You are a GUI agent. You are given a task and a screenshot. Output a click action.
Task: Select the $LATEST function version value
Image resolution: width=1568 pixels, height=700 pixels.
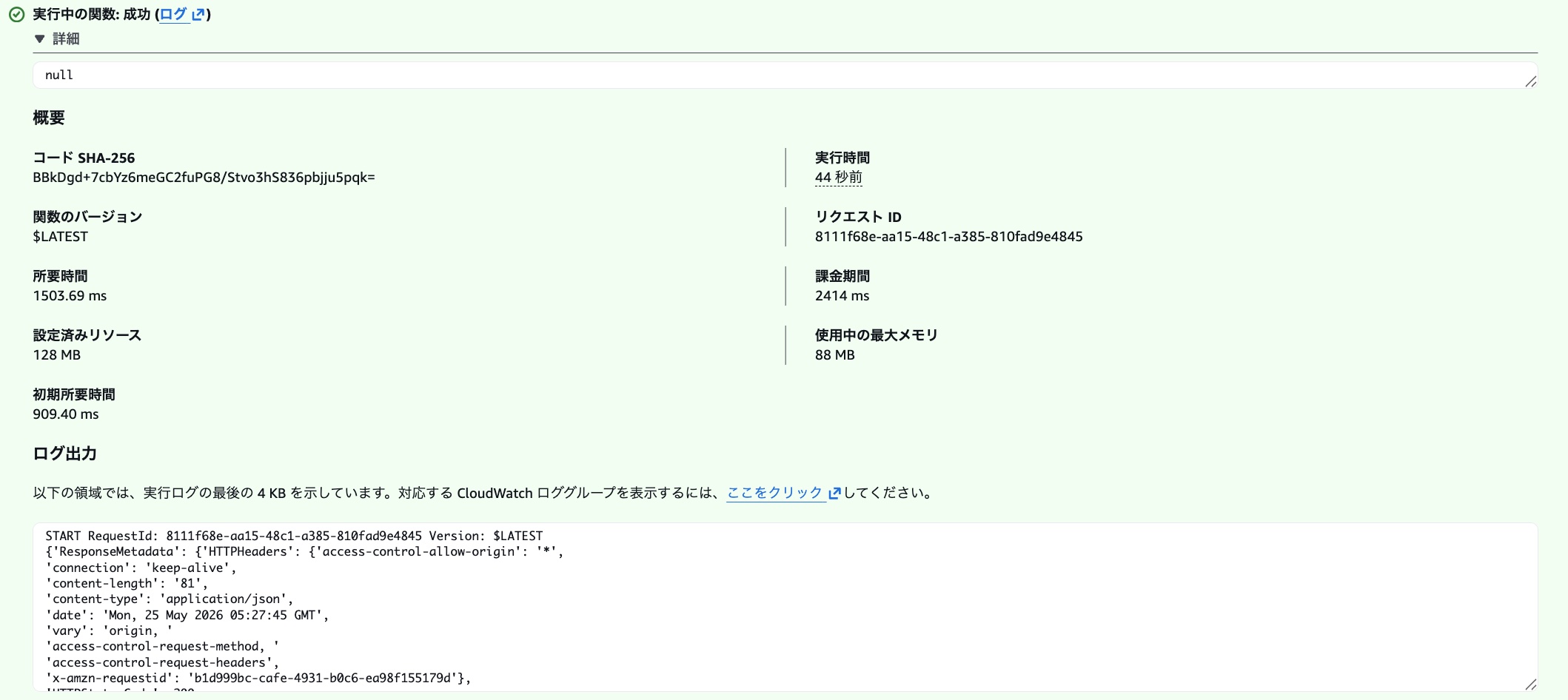click(x=60, y=237)
